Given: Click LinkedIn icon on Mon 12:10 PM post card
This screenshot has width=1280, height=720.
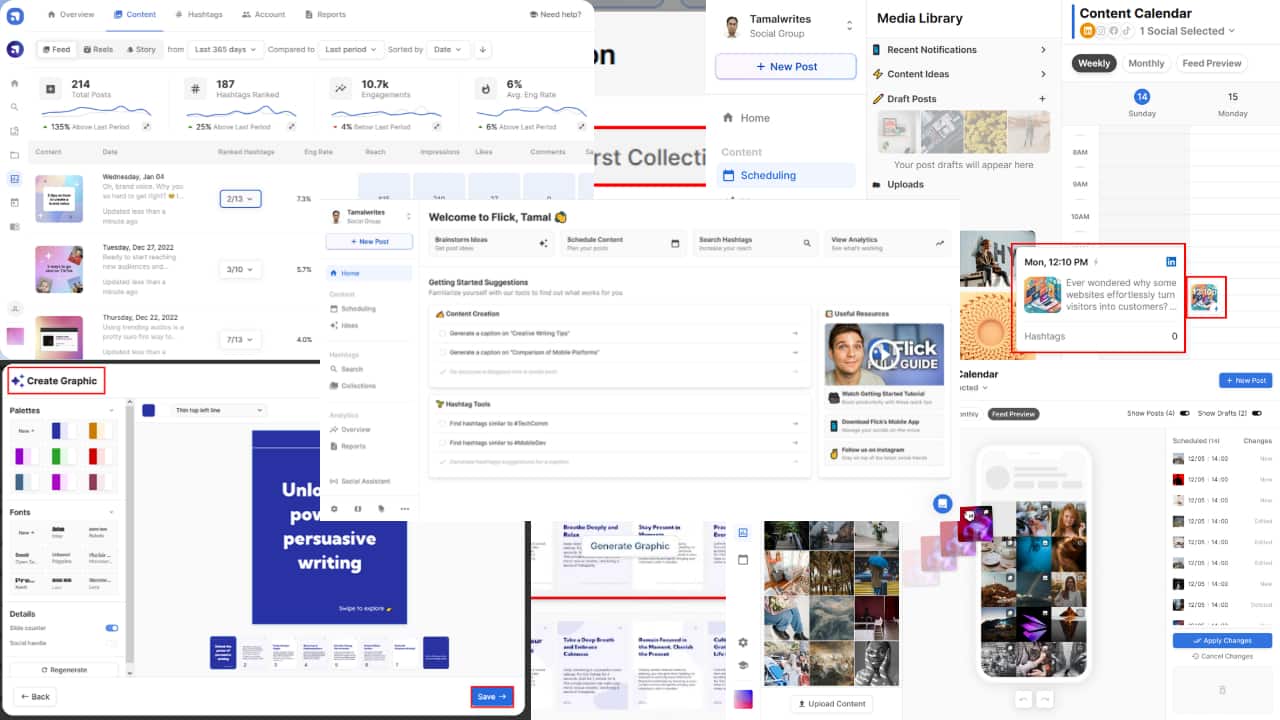Looking at the screenshot, I should [x=1171, y=262].
